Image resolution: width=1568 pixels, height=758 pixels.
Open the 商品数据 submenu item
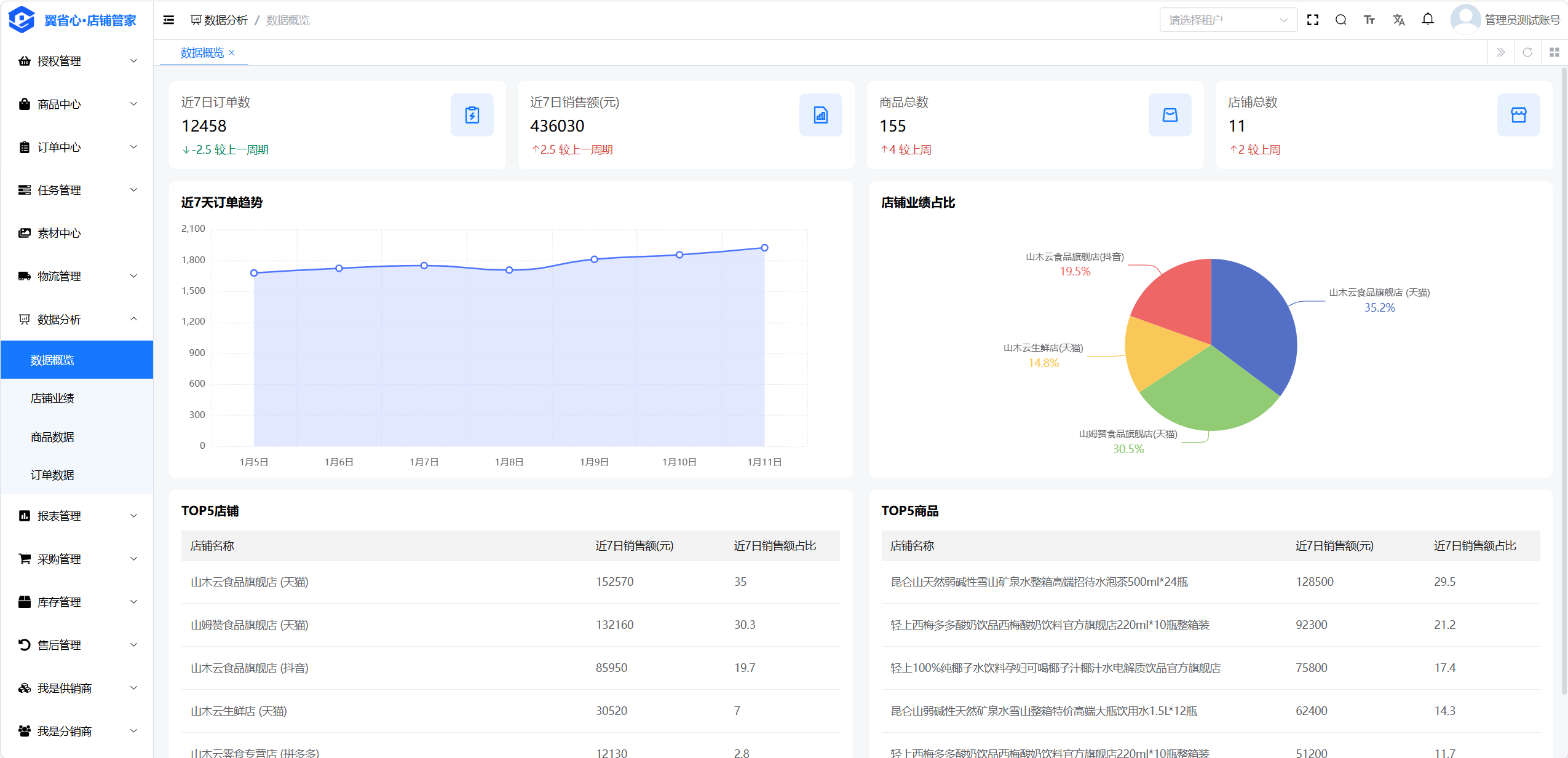coord(77,437)
